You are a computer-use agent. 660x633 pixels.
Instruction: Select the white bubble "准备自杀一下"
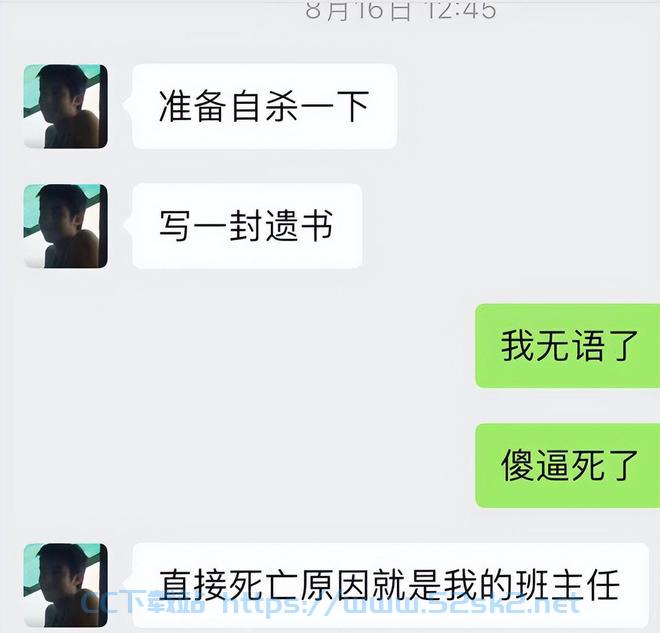point(265,106)
